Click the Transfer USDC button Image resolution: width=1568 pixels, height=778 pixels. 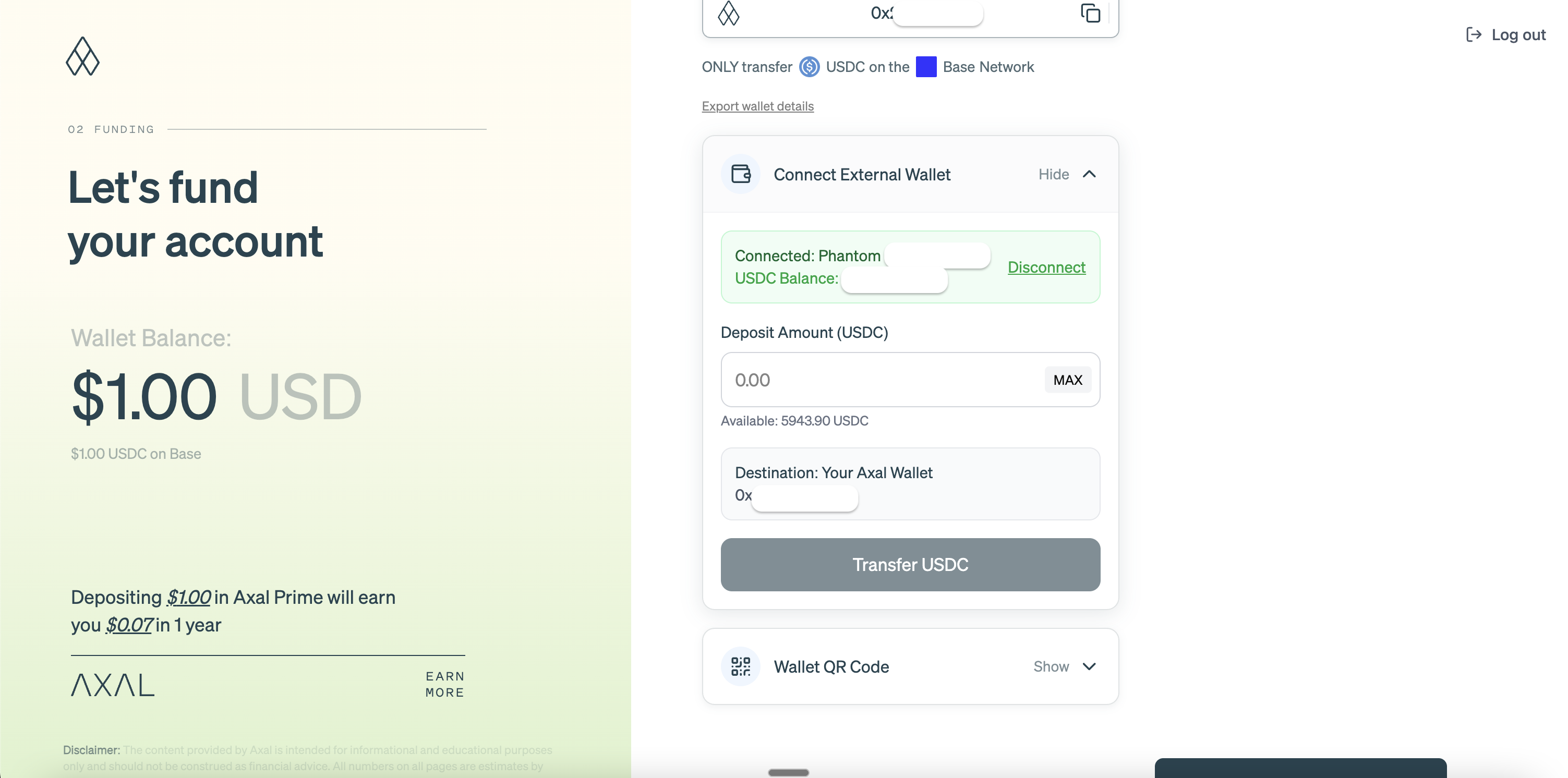tap(910, 565)
